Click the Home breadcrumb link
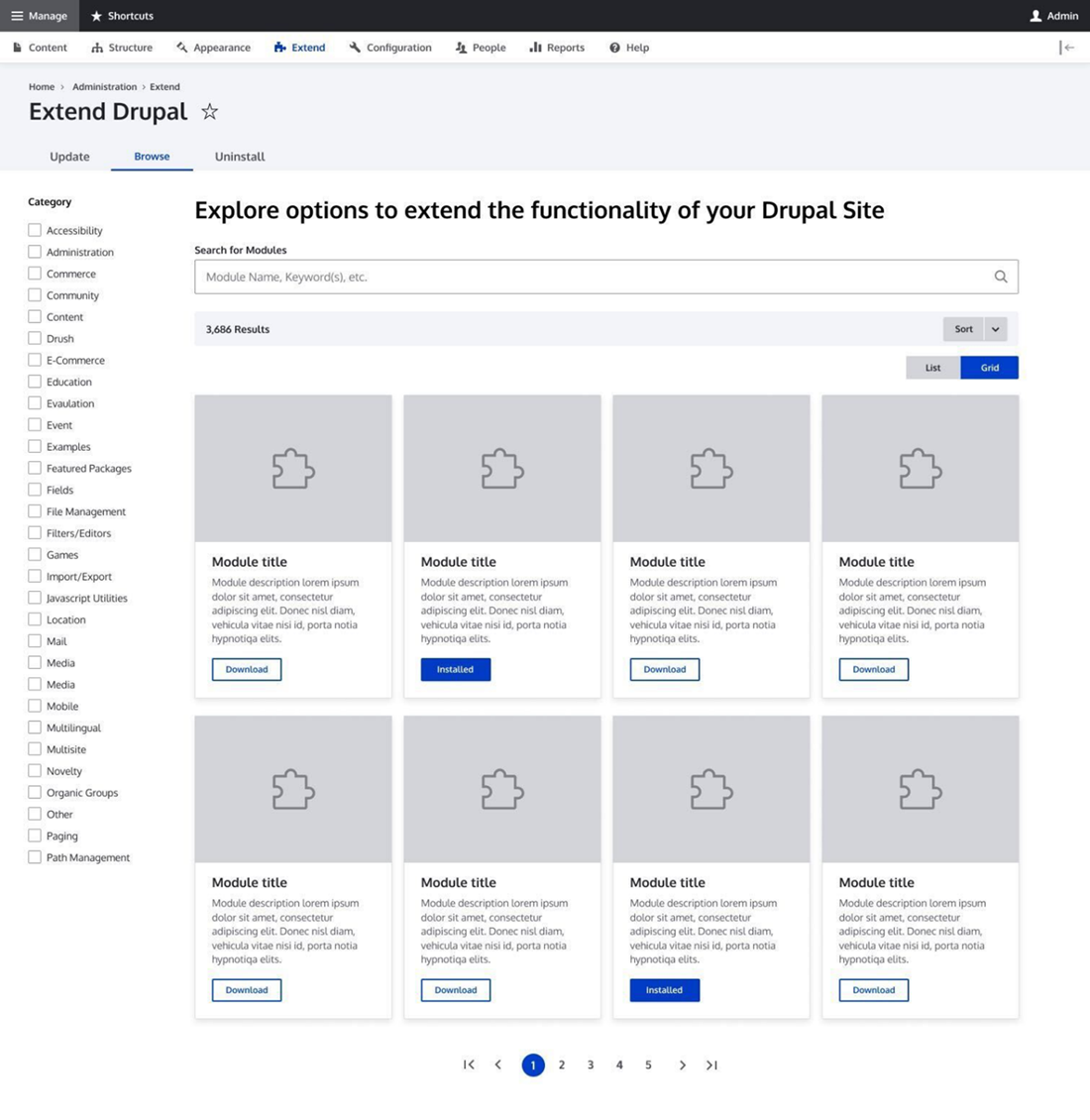Image resolution: width=1090 pixels, height=1120 pixels. [42, 86]
